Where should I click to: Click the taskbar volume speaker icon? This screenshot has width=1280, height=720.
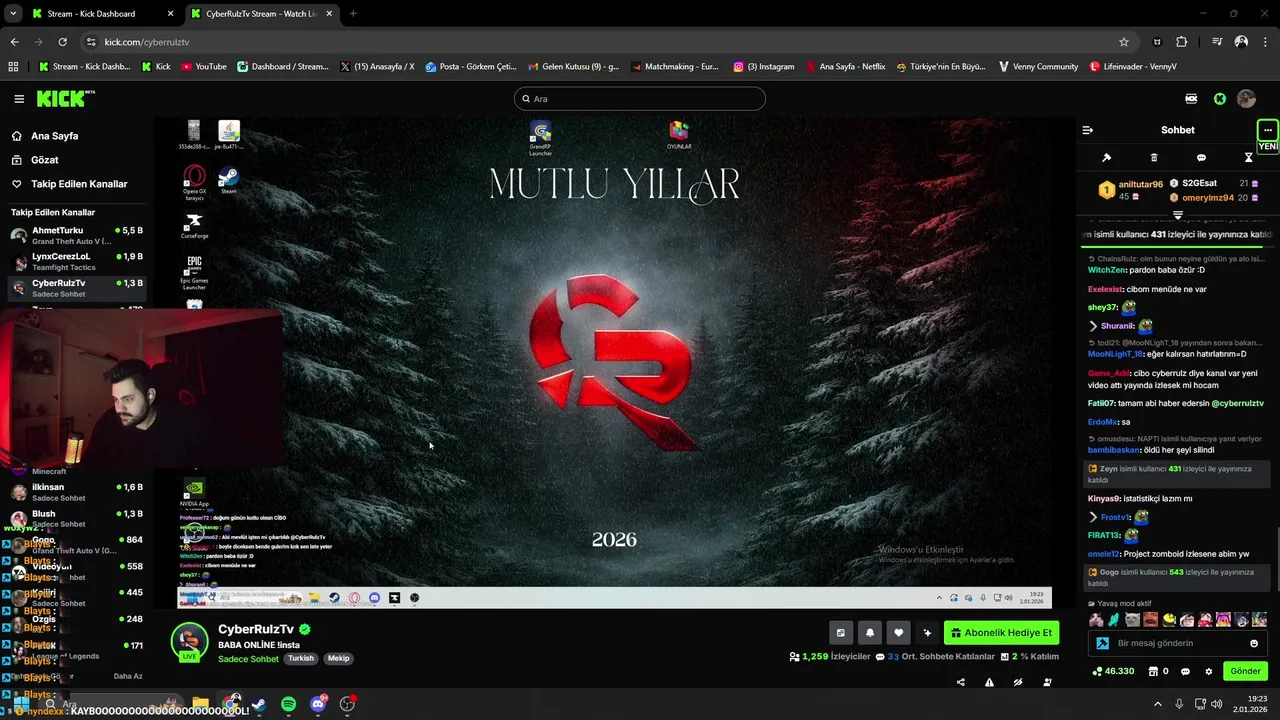coord(1217,704)
